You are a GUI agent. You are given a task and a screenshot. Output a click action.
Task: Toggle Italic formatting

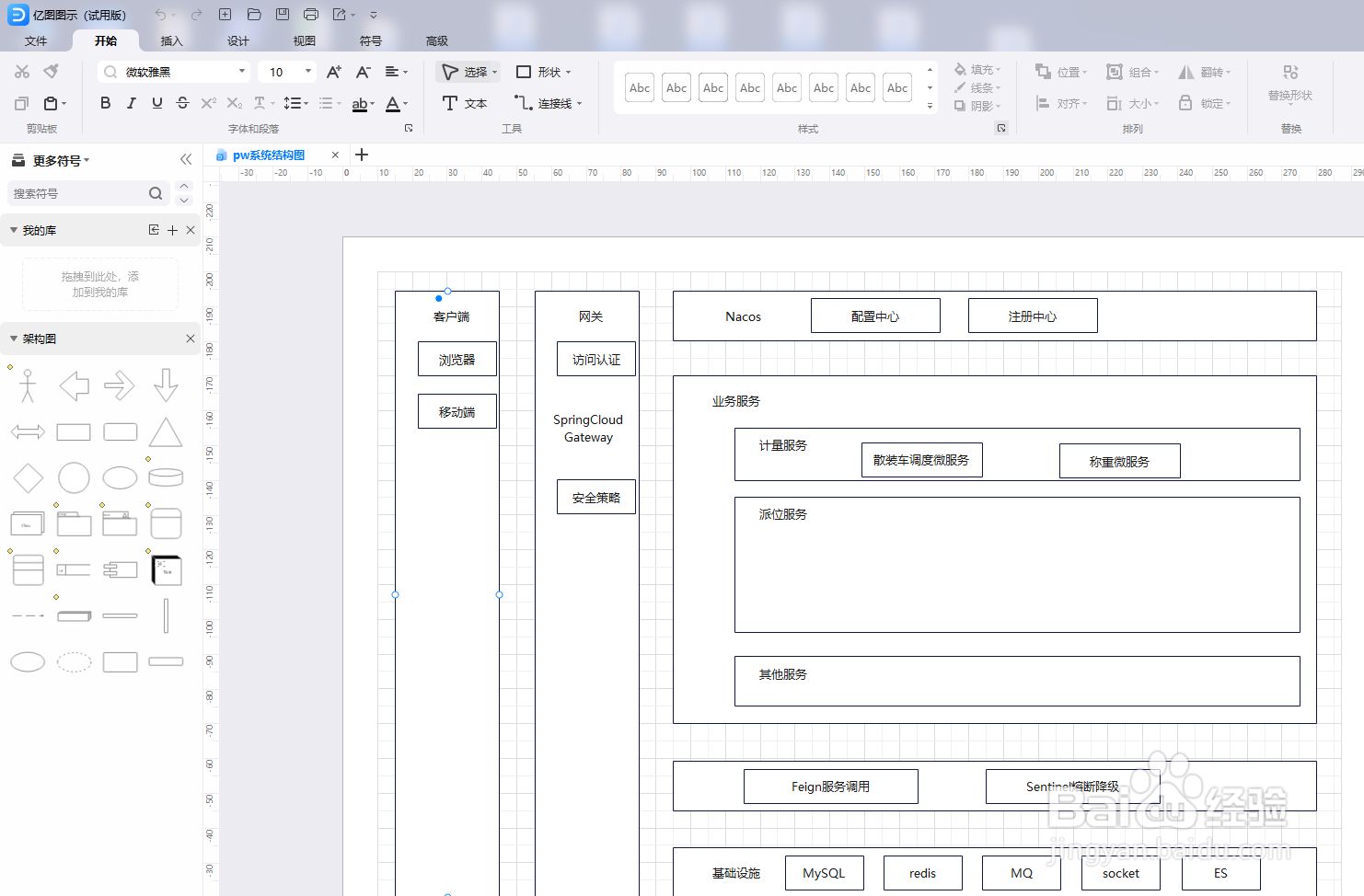point(132,103)
